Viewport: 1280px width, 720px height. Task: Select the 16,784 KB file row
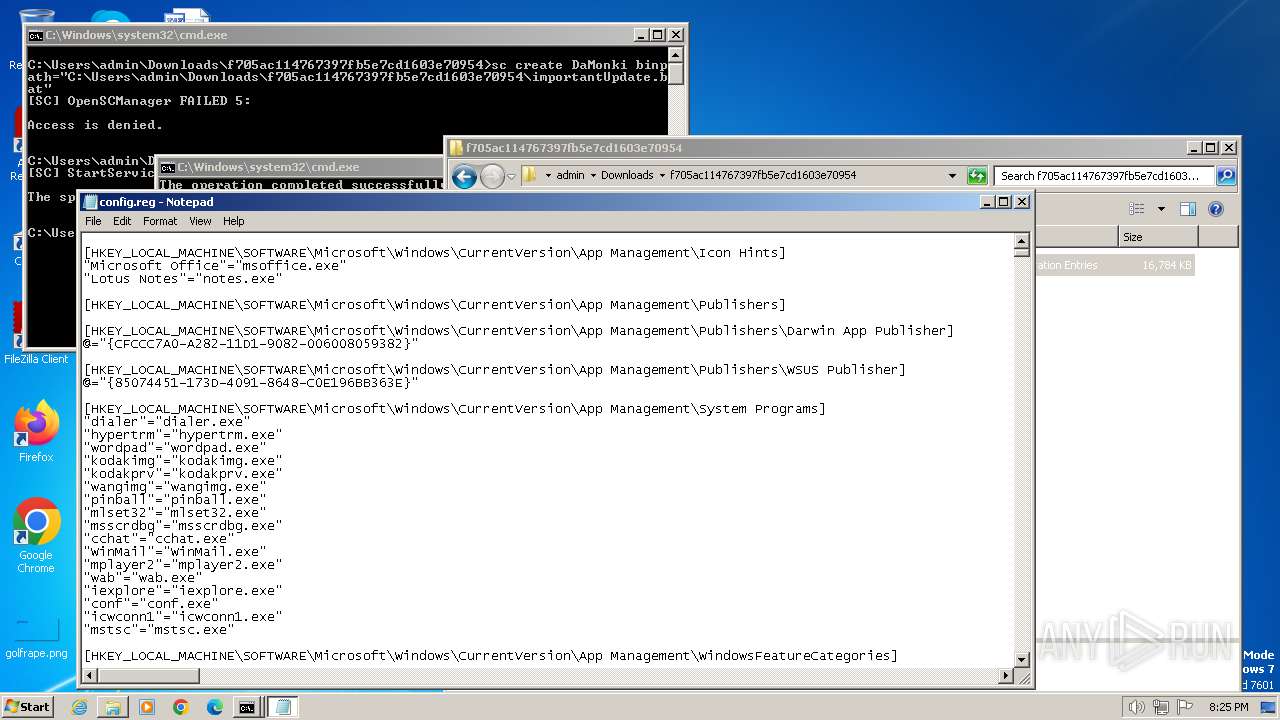point(1114,265)
